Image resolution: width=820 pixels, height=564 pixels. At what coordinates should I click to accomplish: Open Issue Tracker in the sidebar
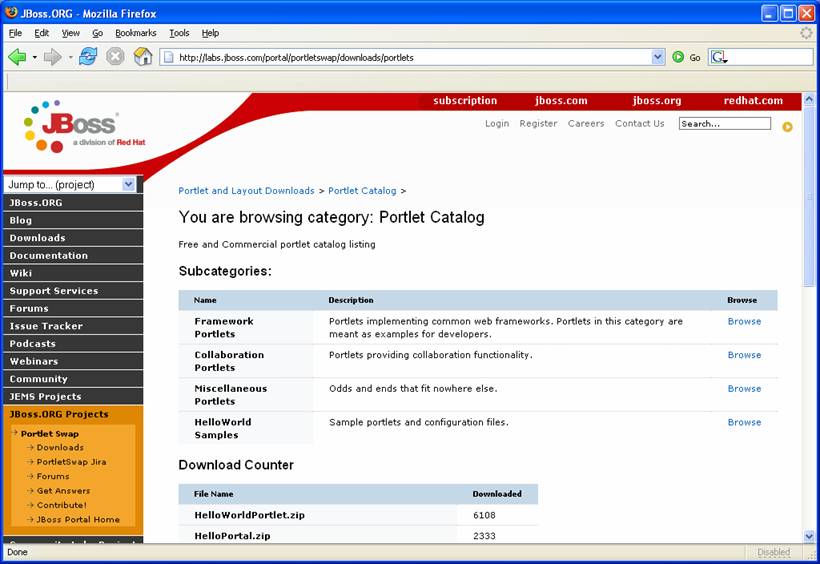click(x=73, y=326)
